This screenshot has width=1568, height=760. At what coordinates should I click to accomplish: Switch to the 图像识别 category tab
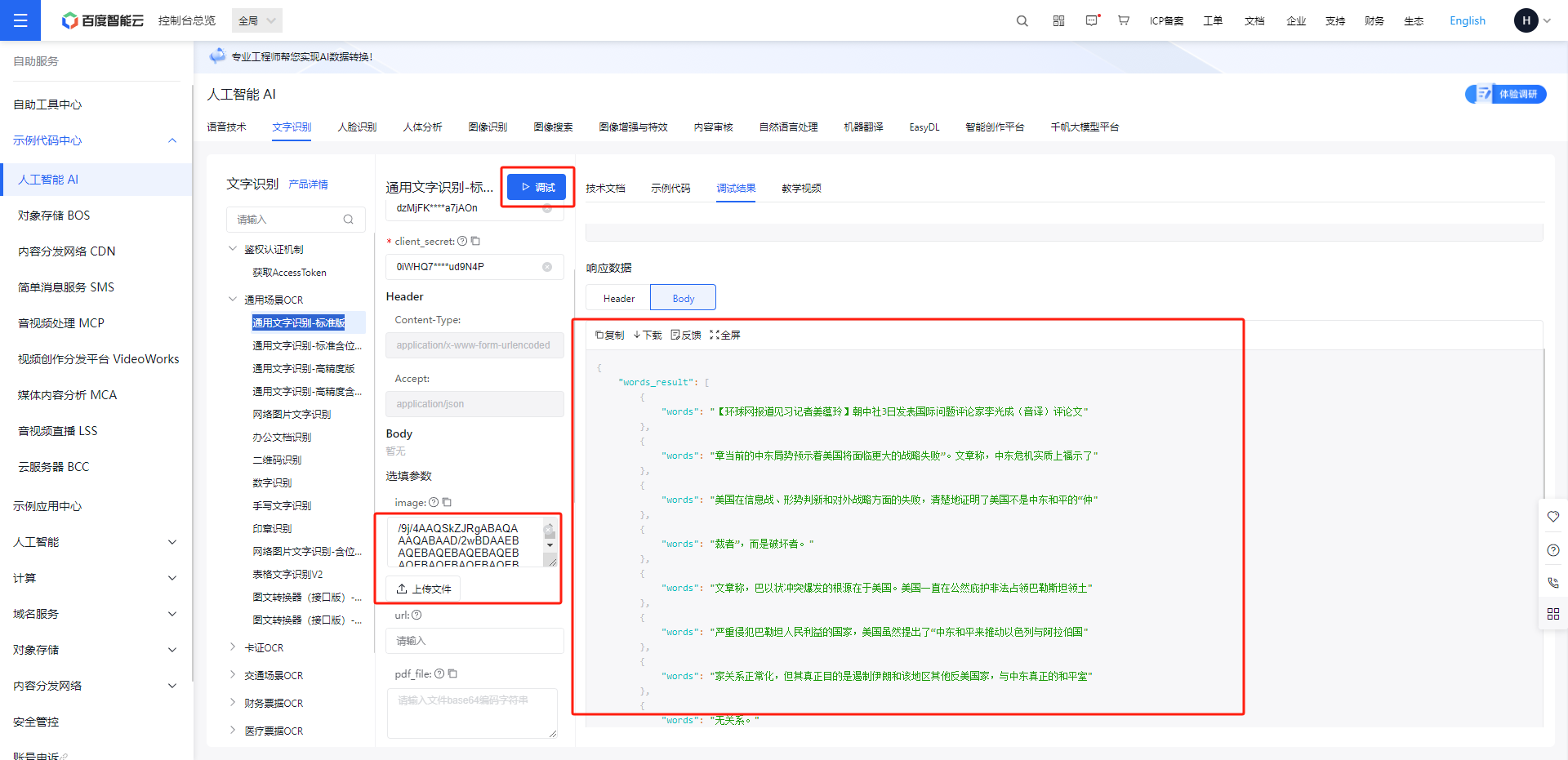(488, 127)
